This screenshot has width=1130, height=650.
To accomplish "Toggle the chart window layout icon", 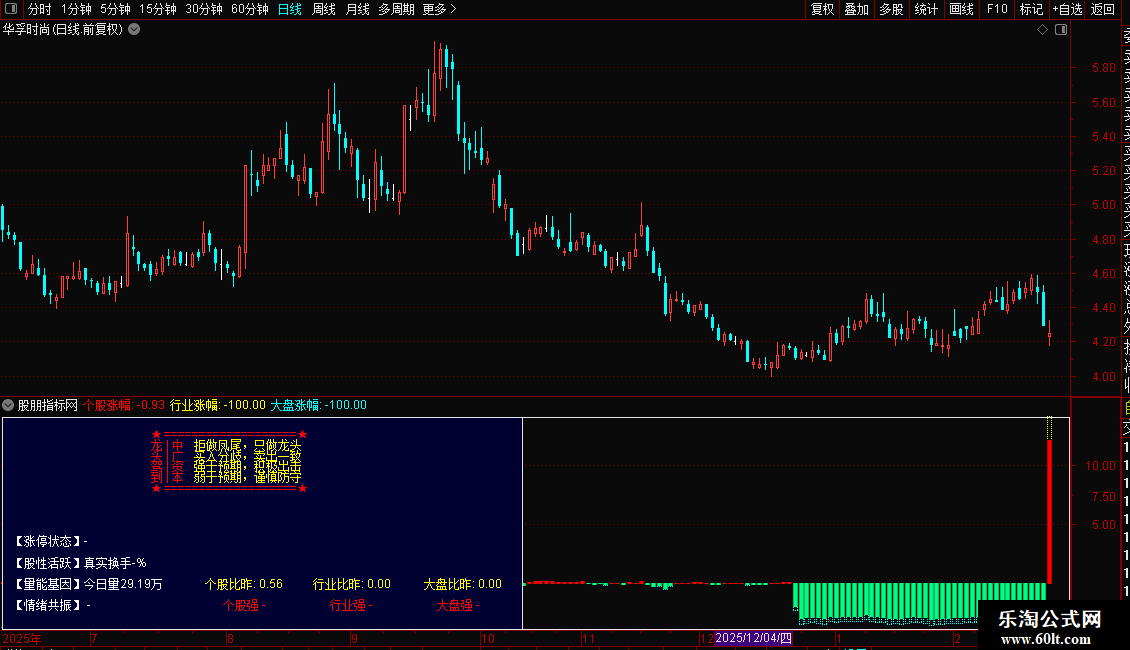I will click(x=1061, y=30).
